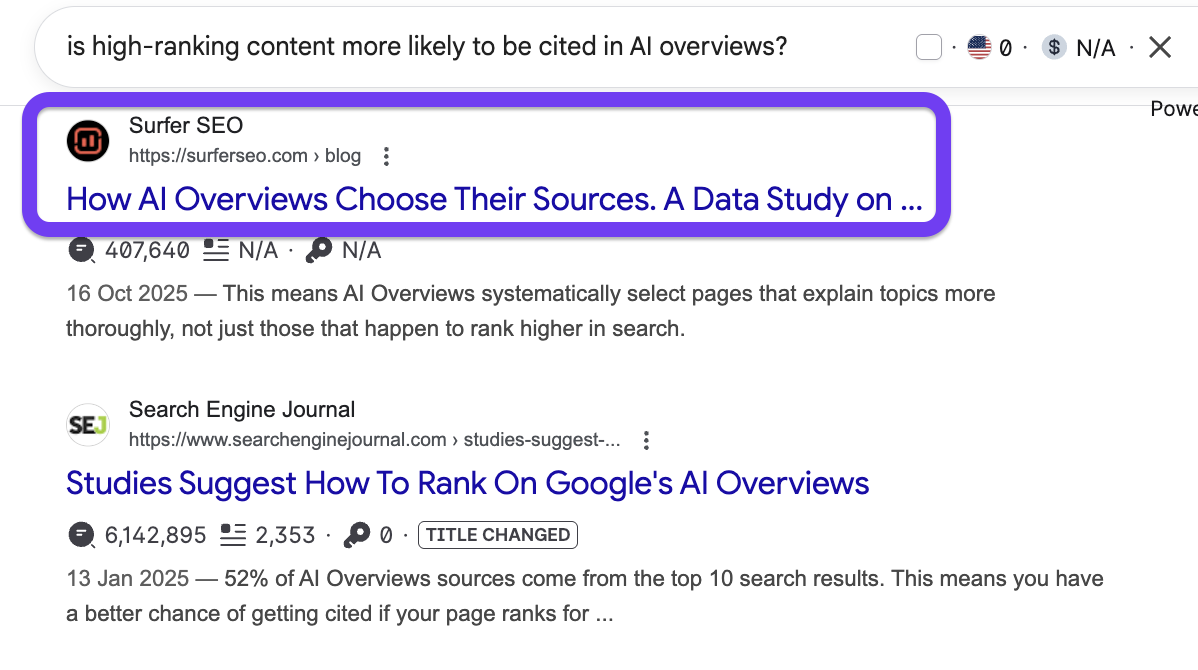
Task: Open the Surfer SEO result options menu
Action: (x=387, y=156)
